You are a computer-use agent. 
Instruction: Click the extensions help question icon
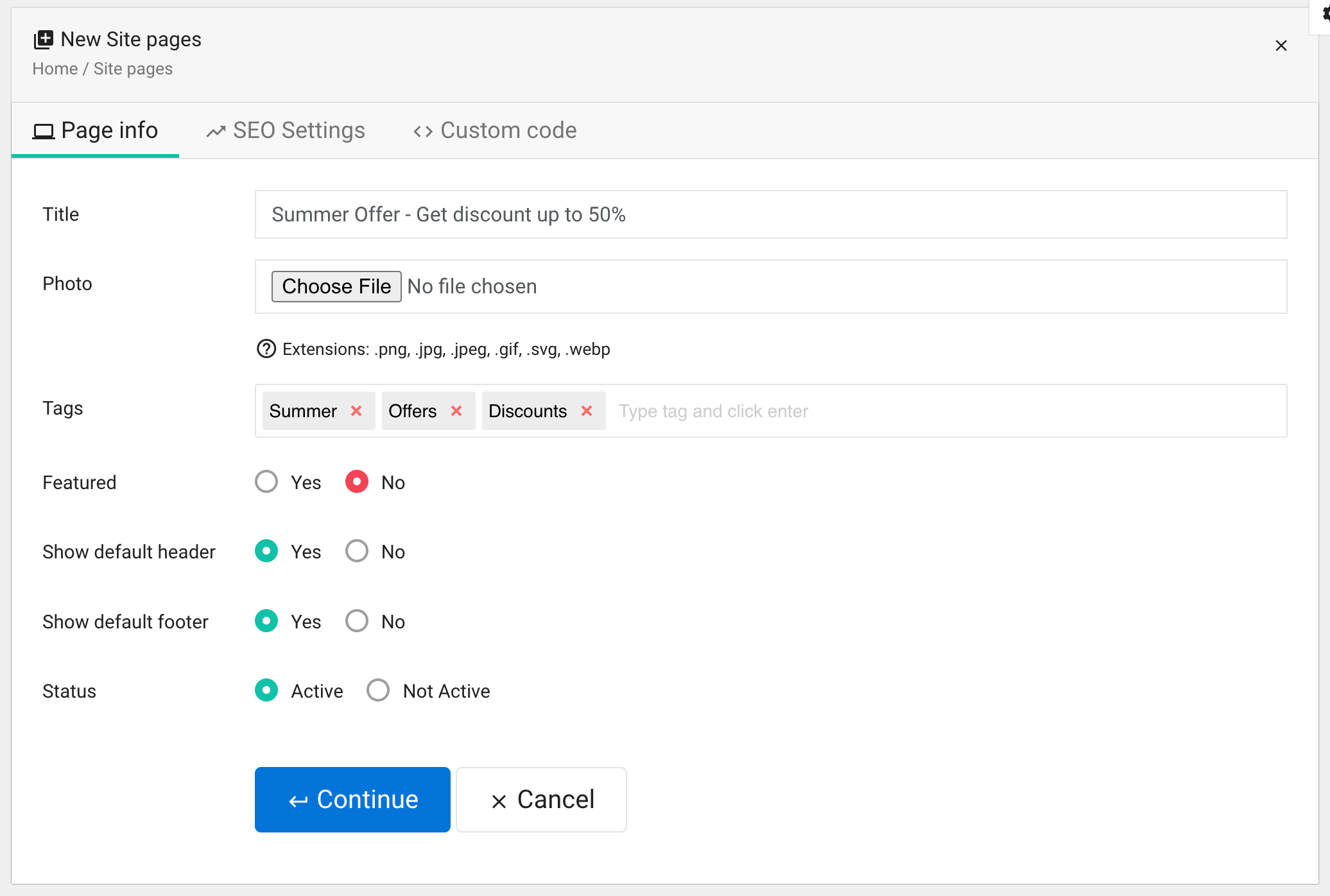tap(266, 349)
